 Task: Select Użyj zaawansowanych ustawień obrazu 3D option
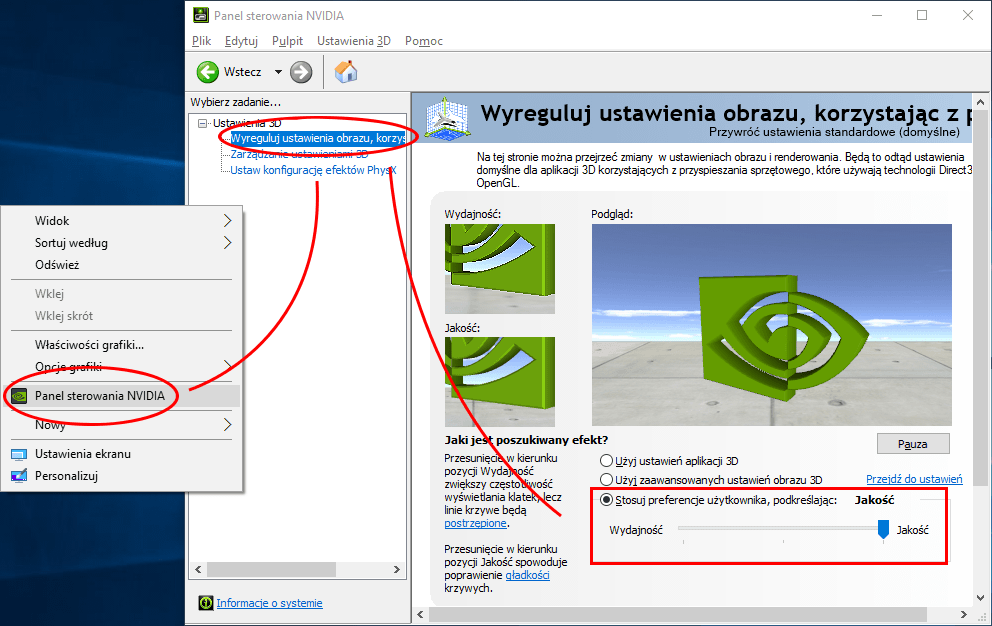pos(606,480)
